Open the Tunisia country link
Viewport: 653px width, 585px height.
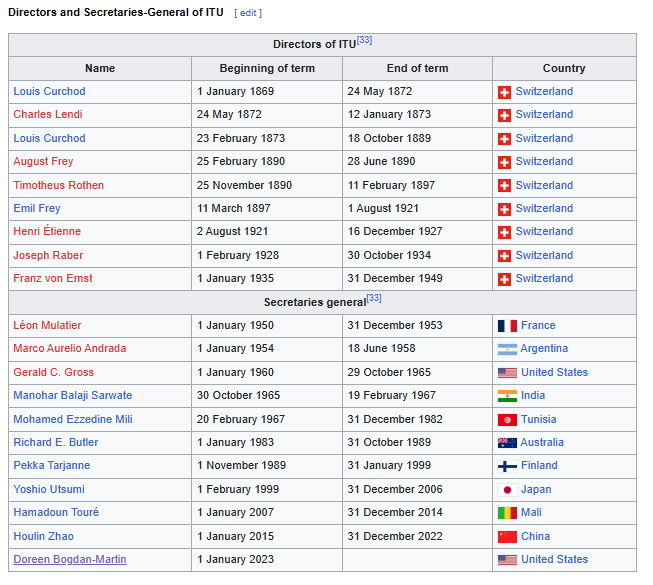coord(538,419)
